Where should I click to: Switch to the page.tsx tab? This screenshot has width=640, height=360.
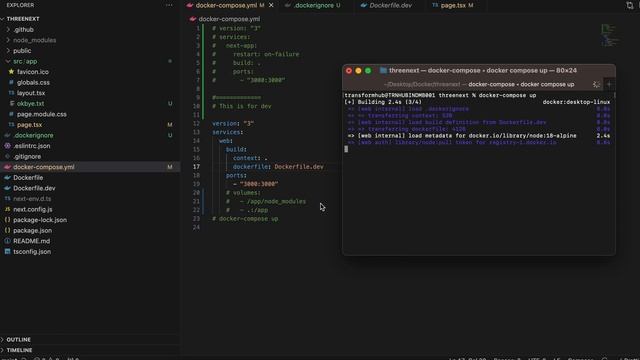tap(453, 5)
